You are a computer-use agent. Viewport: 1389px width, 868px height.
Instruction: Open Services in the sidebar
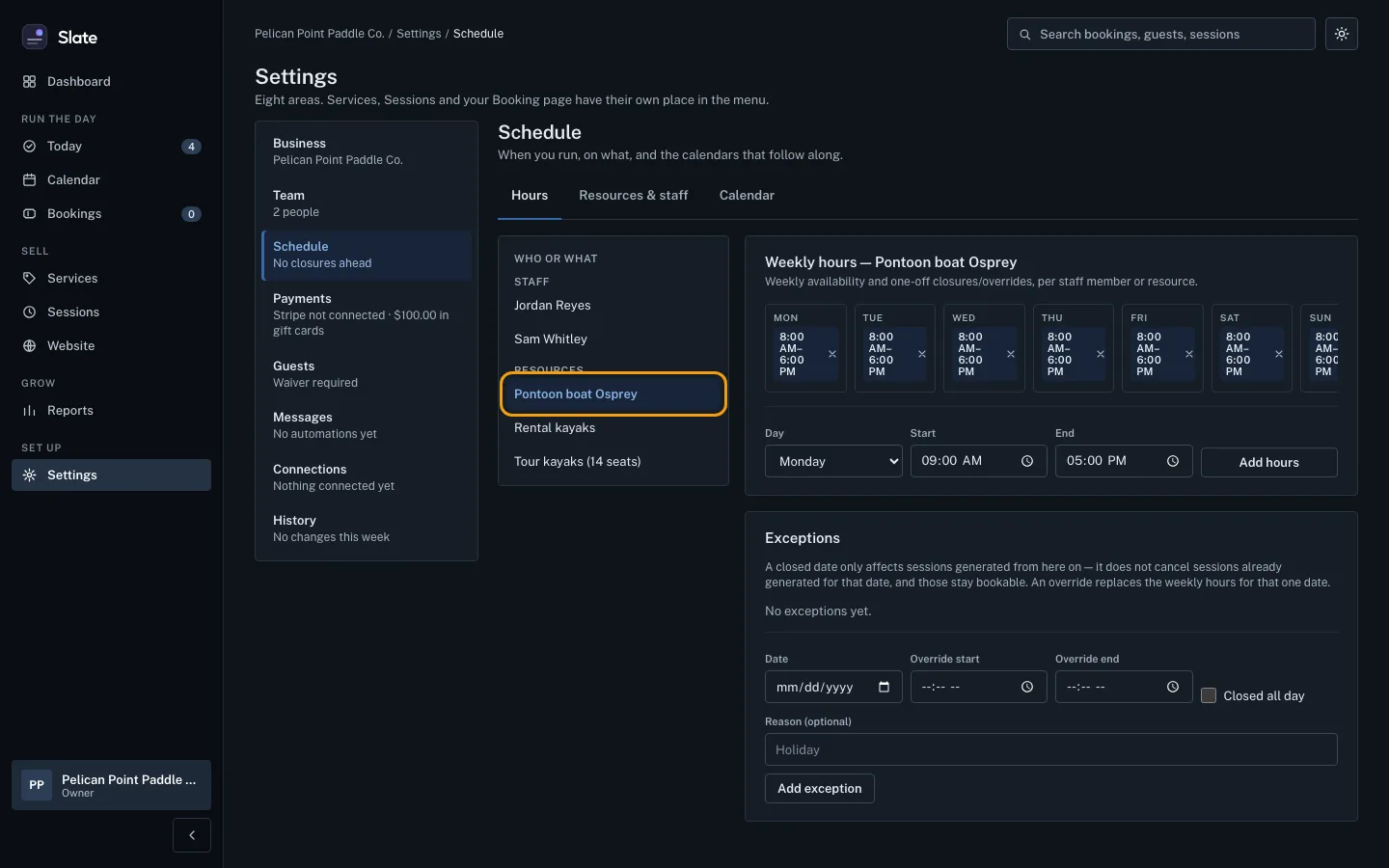coord(111,279)
